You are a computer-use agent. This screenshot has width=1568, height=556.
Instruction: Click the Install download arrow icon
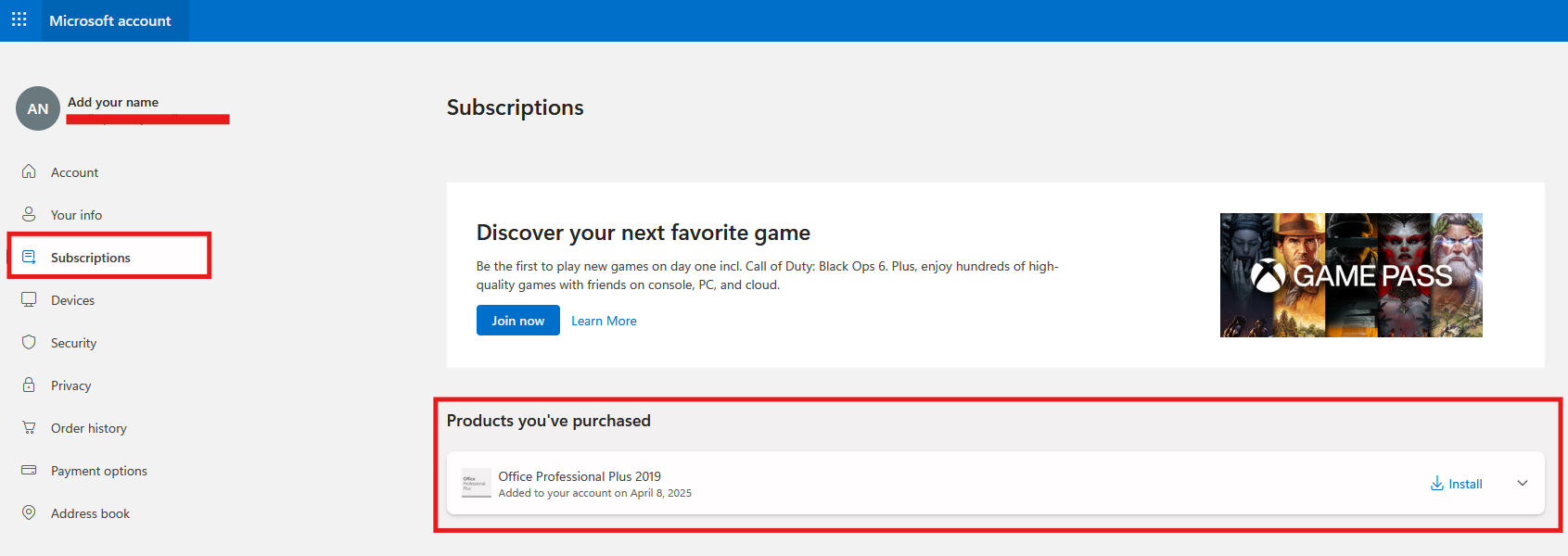coord(1437,484)
